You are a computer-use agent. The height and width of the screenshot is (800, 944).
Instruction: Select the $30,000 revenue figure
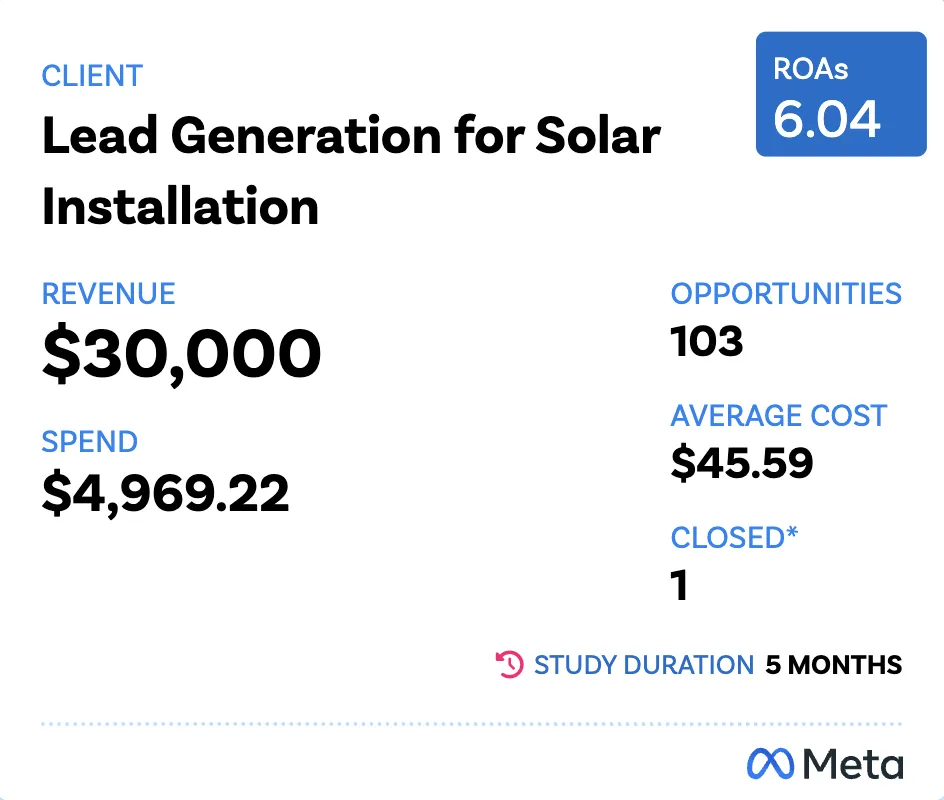pyautogui.click(x=181, y=355)
